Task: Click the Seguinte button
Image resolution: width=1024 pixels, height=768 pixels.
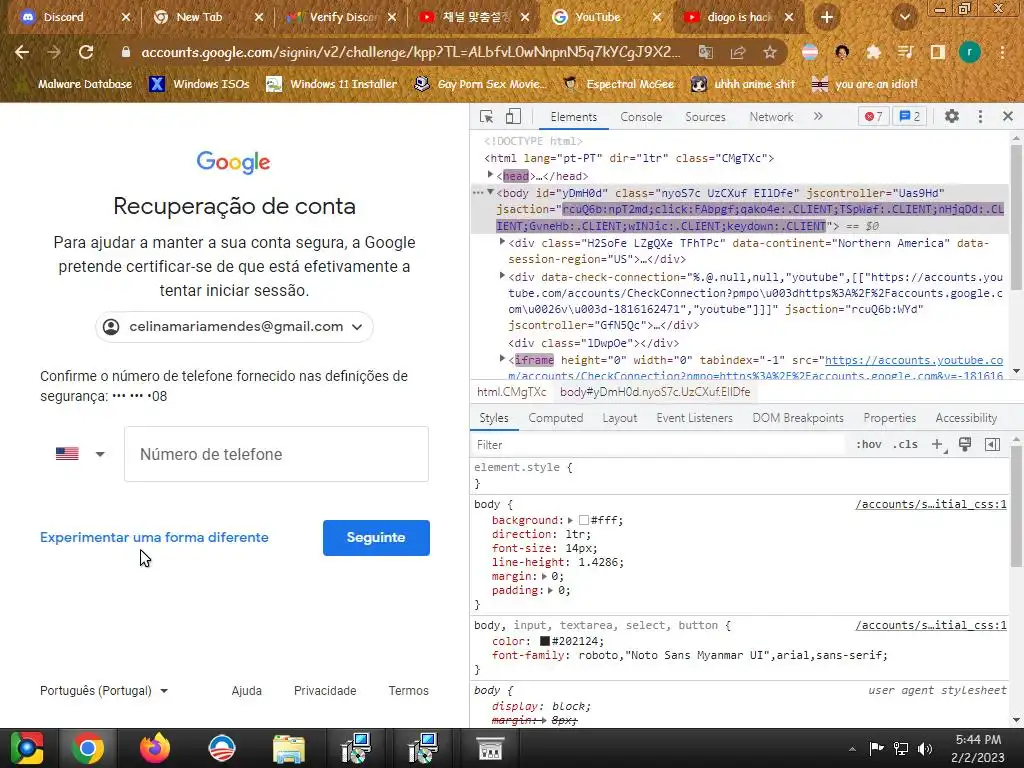Action: 376,537
